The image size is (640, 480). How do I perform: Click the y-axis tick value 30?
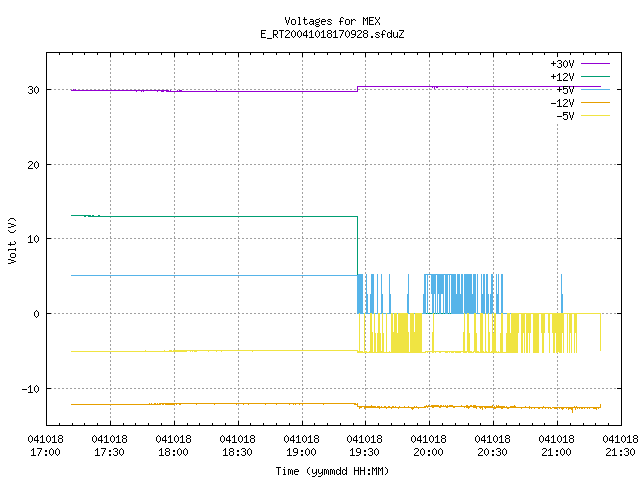point(33,90)
